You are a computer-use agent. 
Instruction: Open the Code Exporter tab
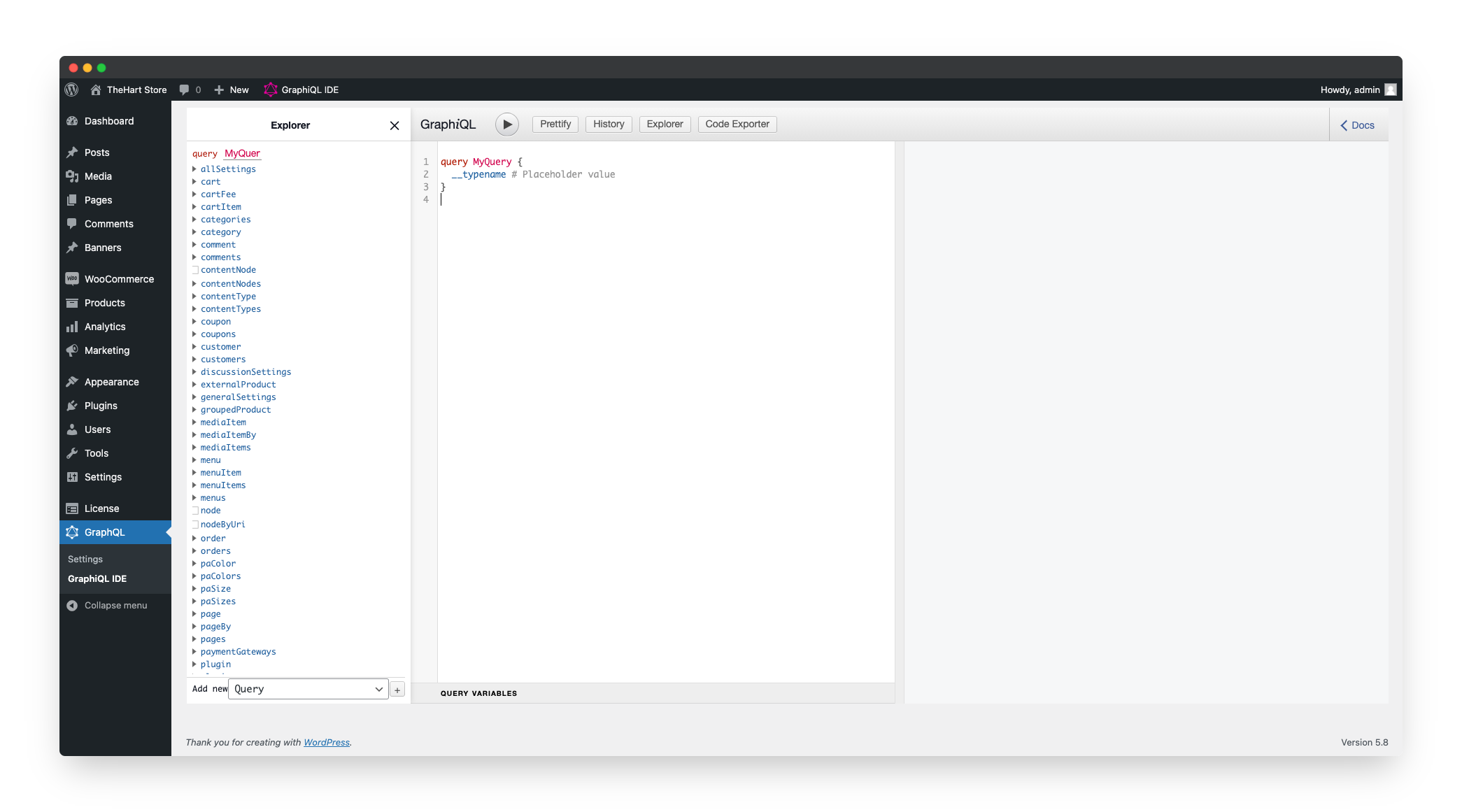point(737,123)
